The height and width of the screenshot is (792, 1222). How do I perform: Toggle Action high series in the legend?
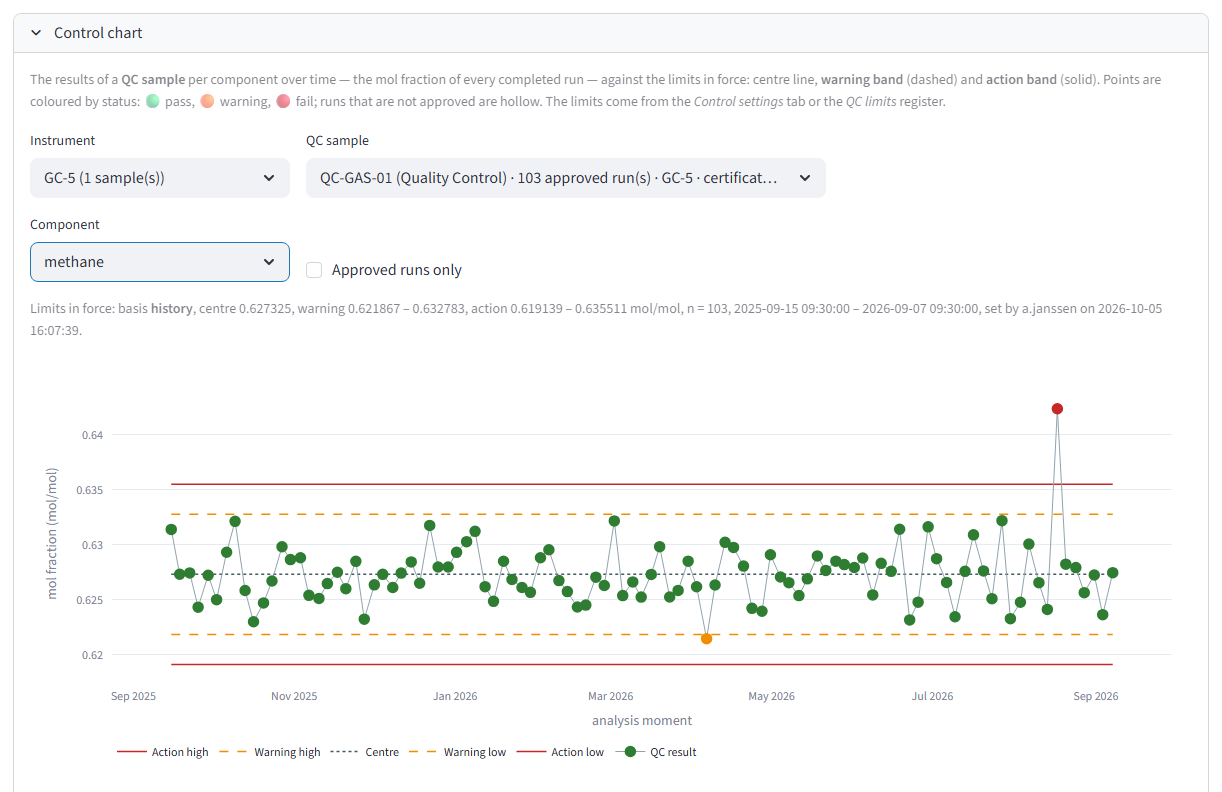pos(163,752)
